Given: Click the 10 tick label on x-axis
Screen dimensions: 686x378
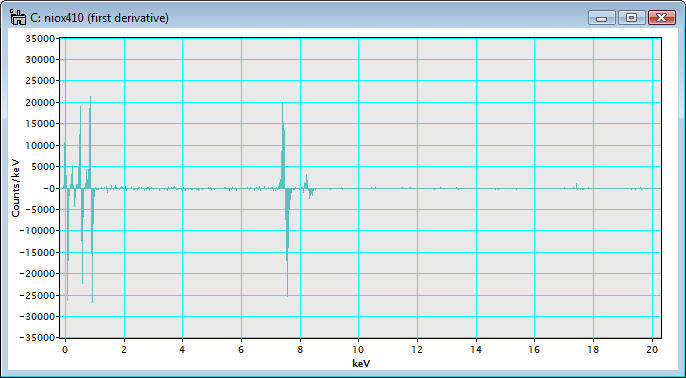Looking at the screenshot, I should click(358, 350).
